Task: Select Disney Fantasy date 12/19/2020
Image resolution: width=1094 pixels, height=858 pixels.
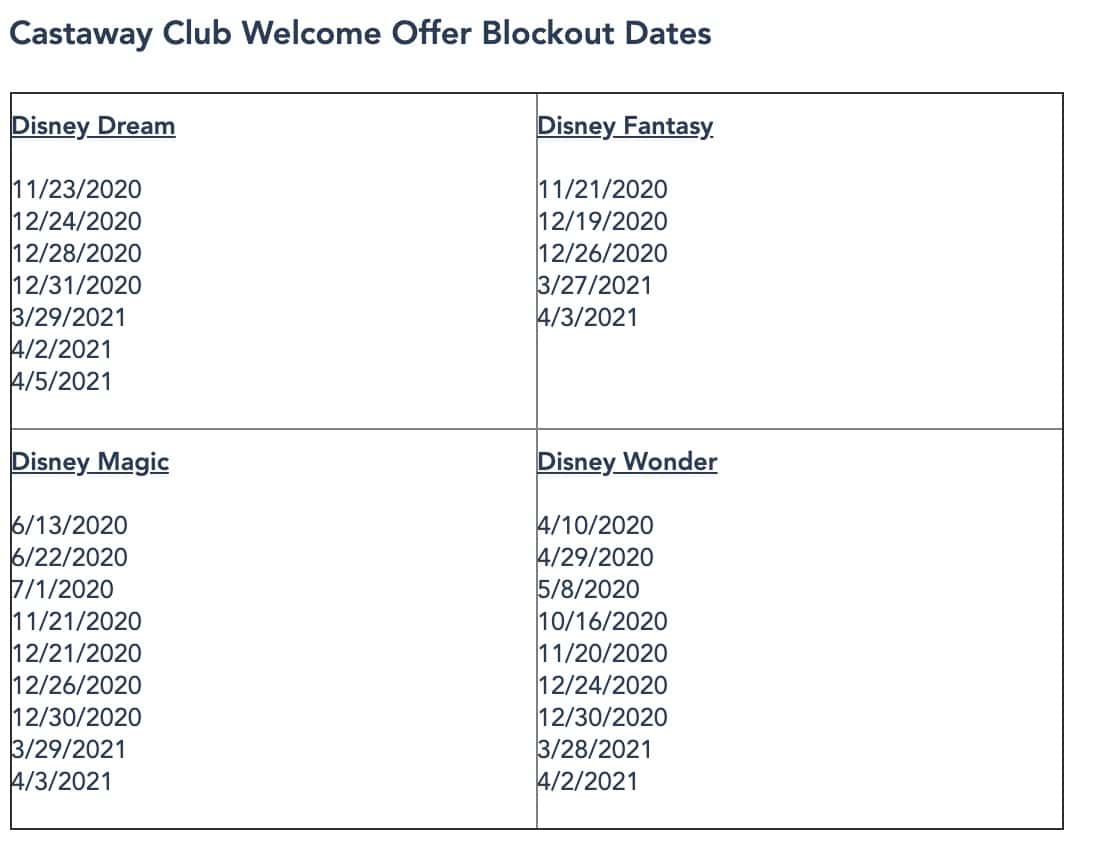Action: [603, 222]
